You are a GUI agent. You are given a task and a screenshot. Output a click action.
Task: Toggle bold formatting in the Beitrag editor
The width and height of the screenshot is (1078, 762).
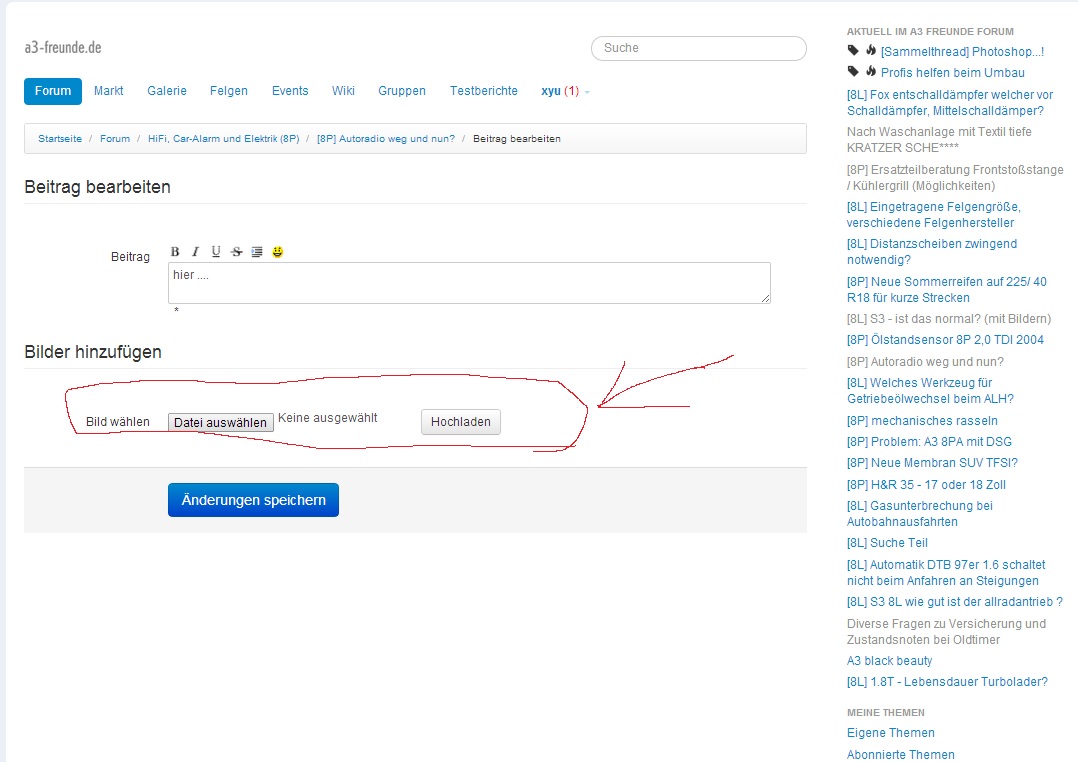pyautogui.click(x=175, y=252)
